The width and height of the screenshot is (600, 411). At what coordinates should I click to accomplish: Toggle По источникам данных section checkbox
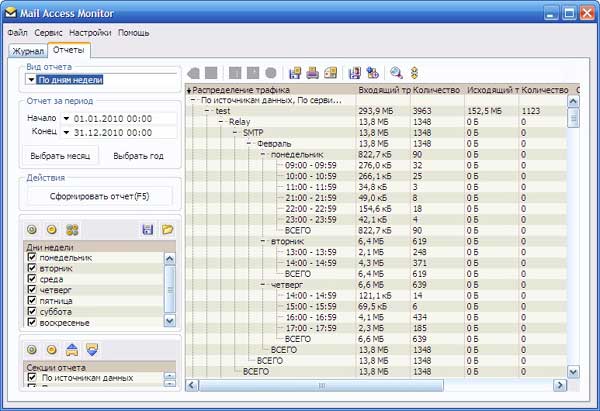pos(32,377)
